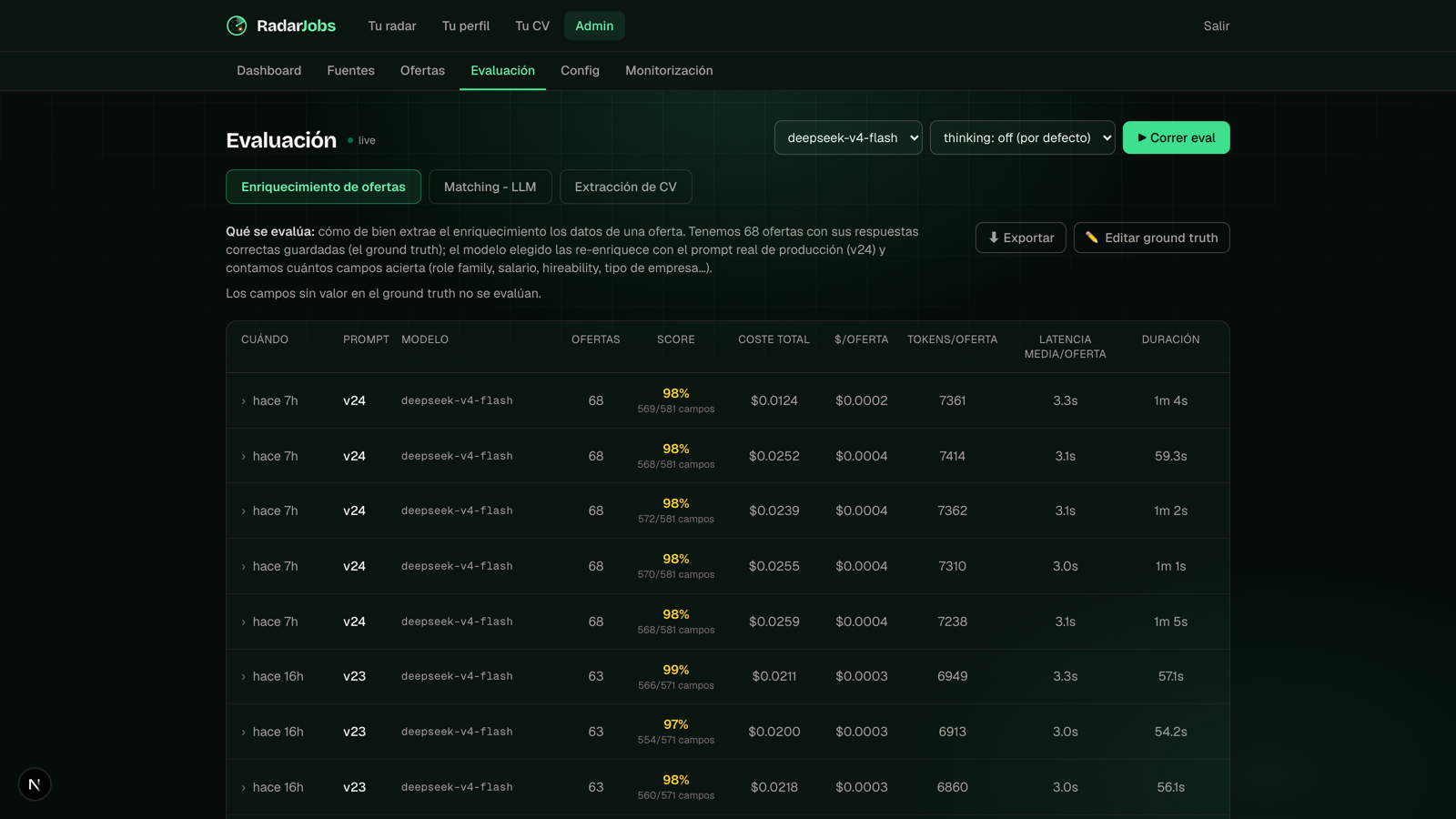The image size is (1456, 819).
Task: Open the deepseek-v4-flash model dropdown
Action: [848, 137]
